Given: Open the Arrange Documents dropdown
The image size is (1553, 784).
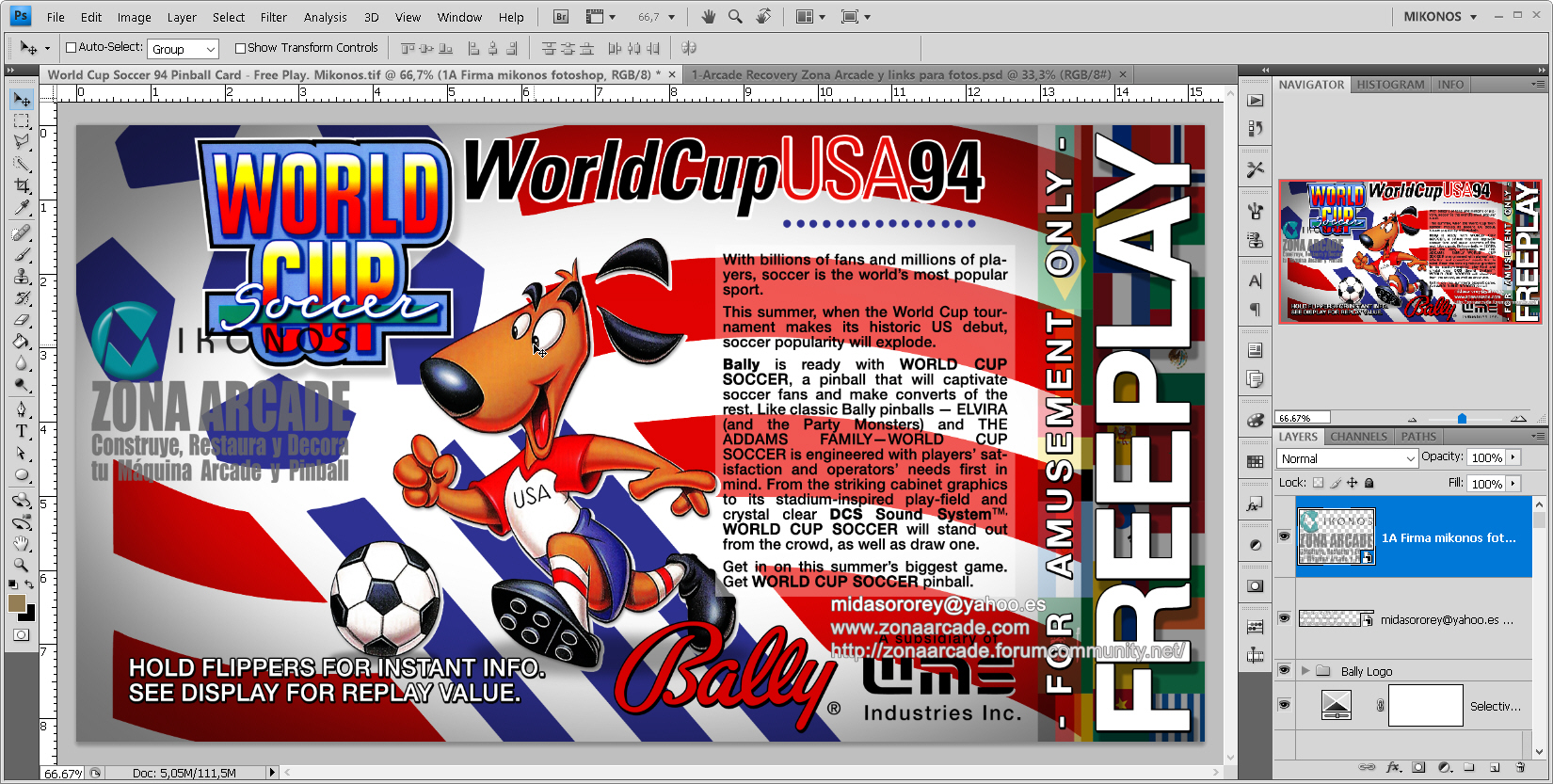Looking at the screenshot, I should [x=810, y=17].
